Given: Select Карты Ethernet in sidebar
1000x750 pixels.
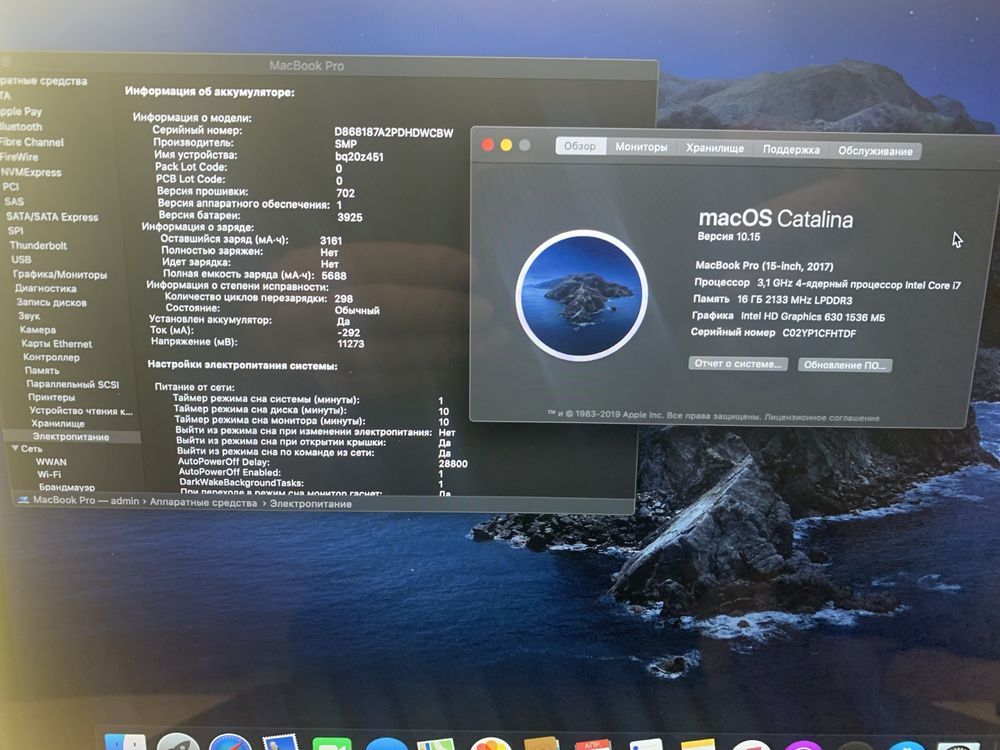Looking at the screenshot, I should point(57,343).
